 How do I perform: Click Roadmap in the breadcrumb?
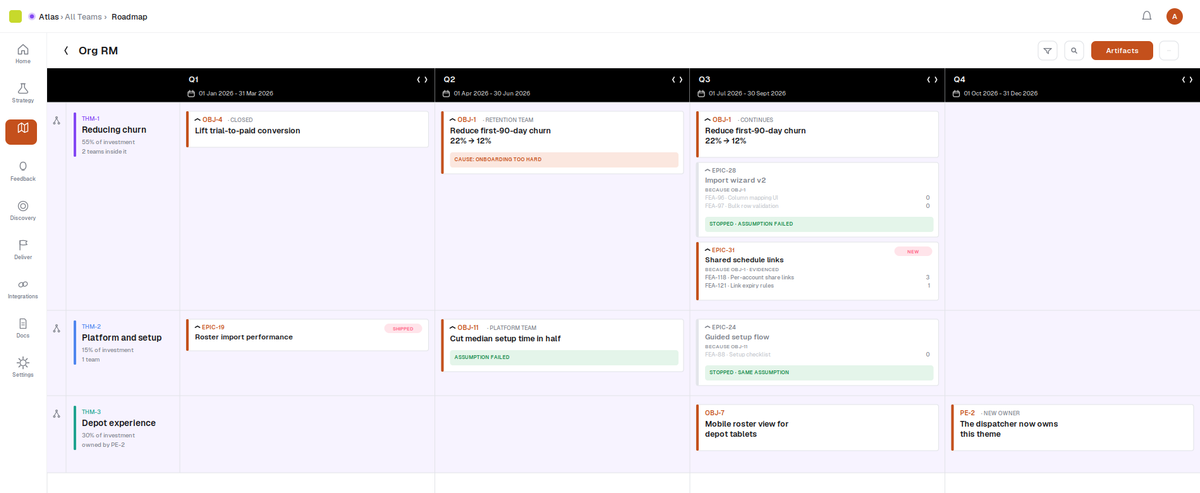coord(128,17)
